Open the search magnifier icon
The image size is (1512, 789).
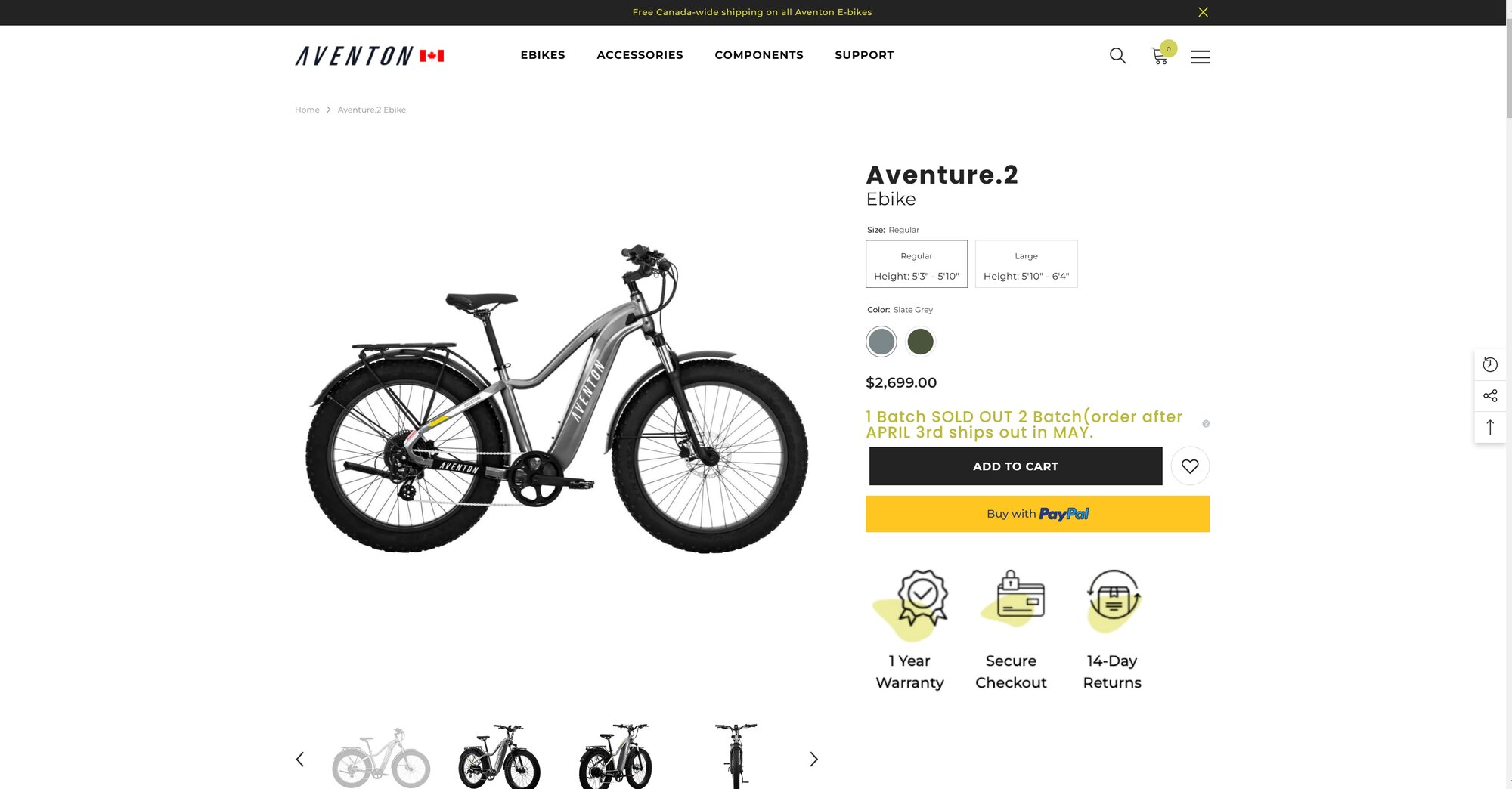click(x=1117, y=55)
